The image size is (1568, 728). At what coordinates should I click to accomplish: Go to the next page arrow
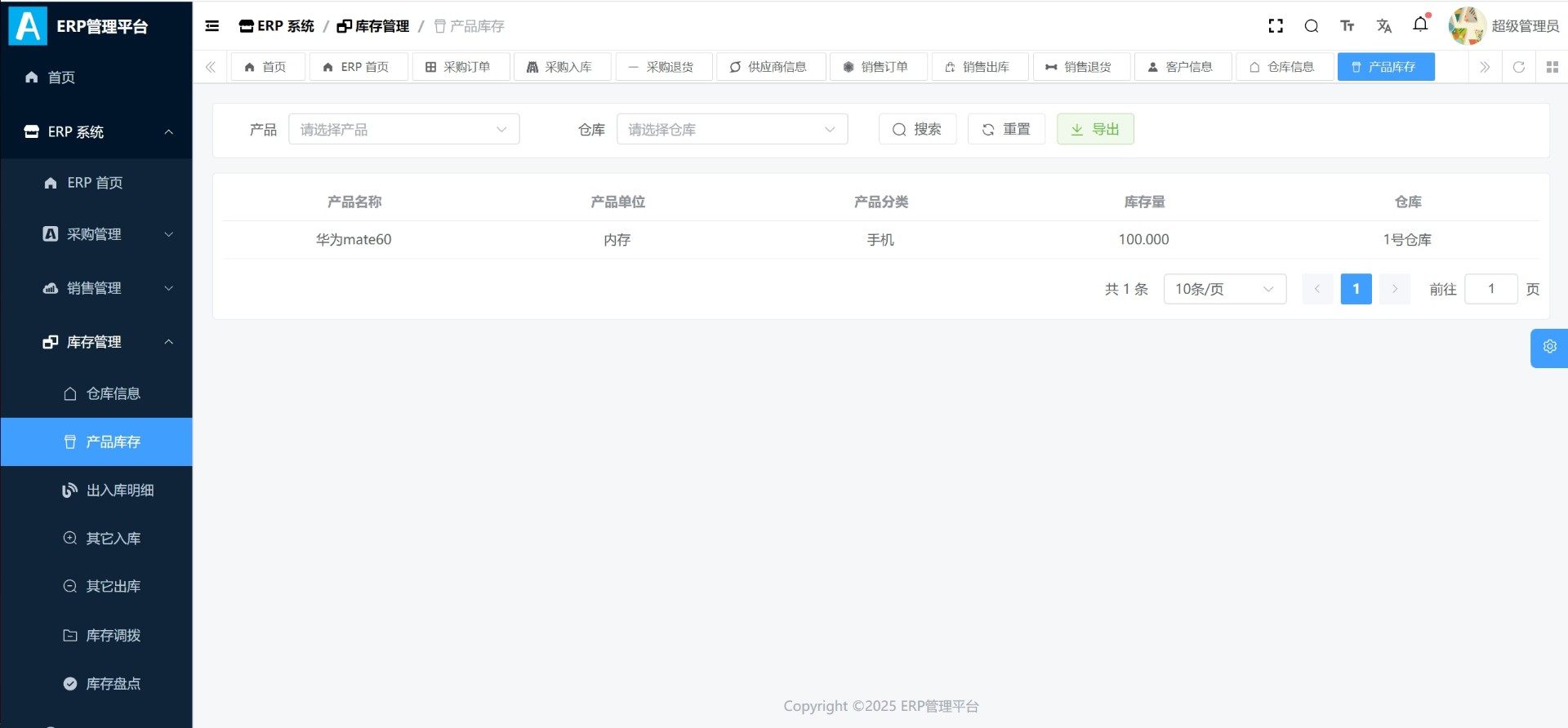click(1395, 289)
